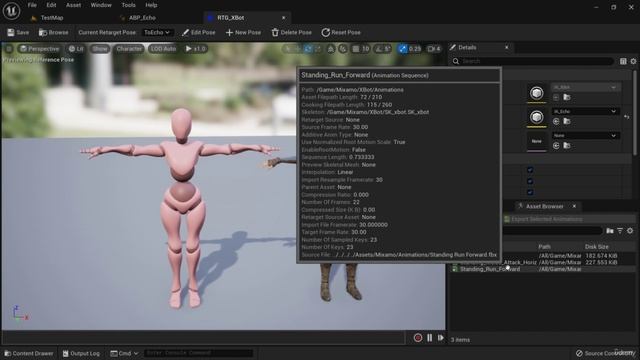This screenshot has height=360, width=640.
Task: Open the Tools menu
Action: pyautogui.click(x=128, y=5)
